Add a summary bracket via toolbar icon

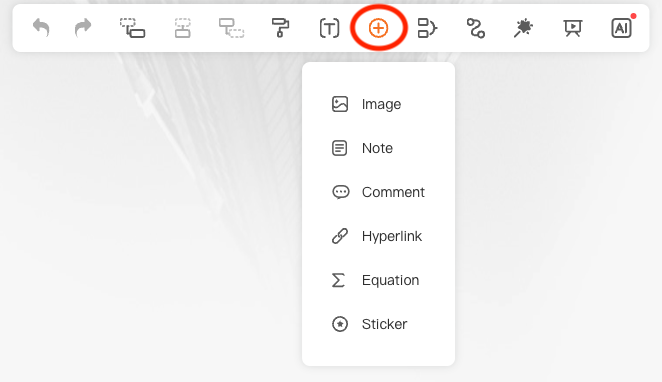click(x=427, y=28)
